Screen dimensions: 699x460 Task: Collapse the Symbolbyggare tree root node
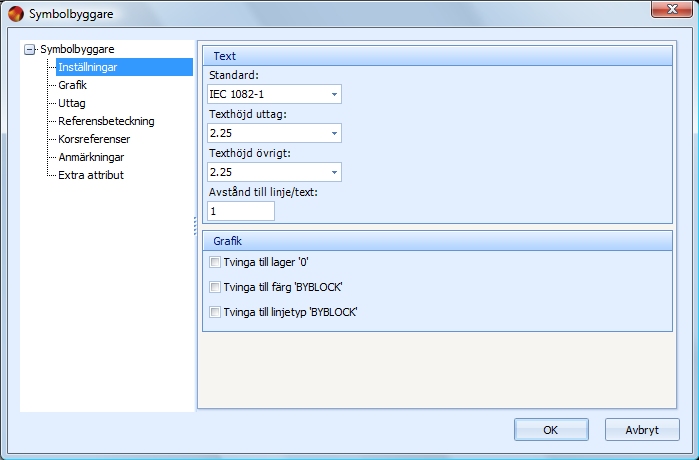(29, 49)
